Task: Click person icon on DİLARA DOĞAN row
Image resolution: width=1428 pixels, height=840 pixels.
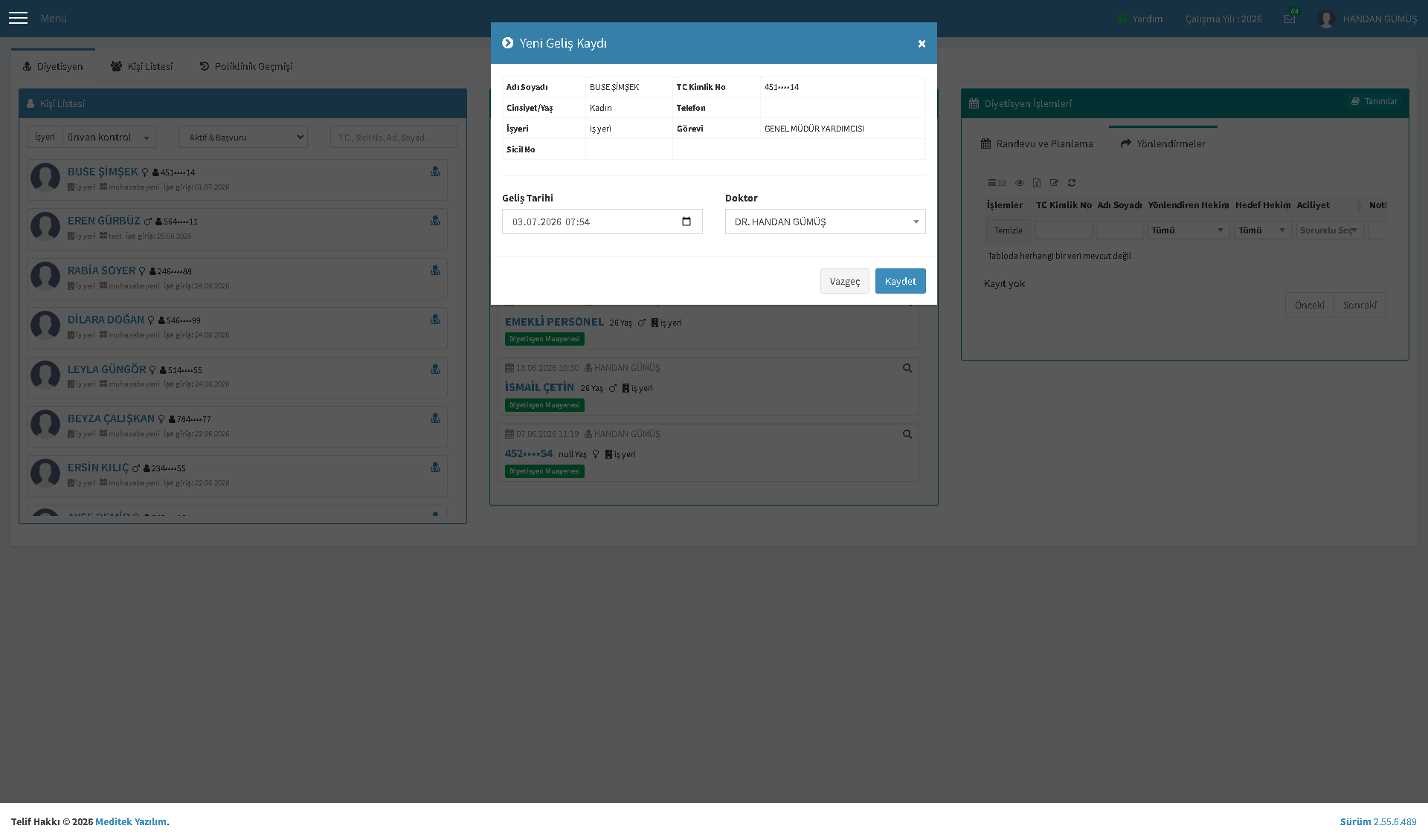Action: pos(435,319)
